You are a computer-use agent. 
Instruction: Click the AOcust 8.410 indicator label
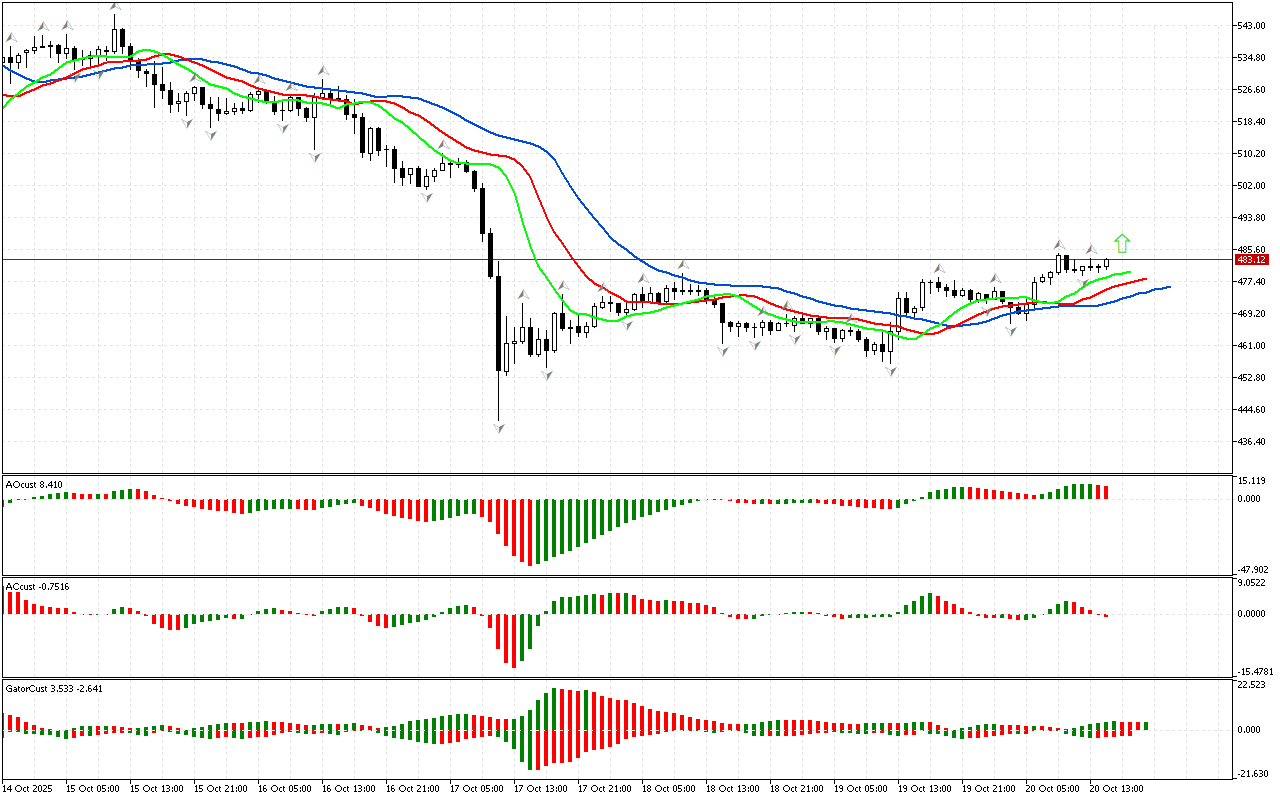[x=35, y=485]
